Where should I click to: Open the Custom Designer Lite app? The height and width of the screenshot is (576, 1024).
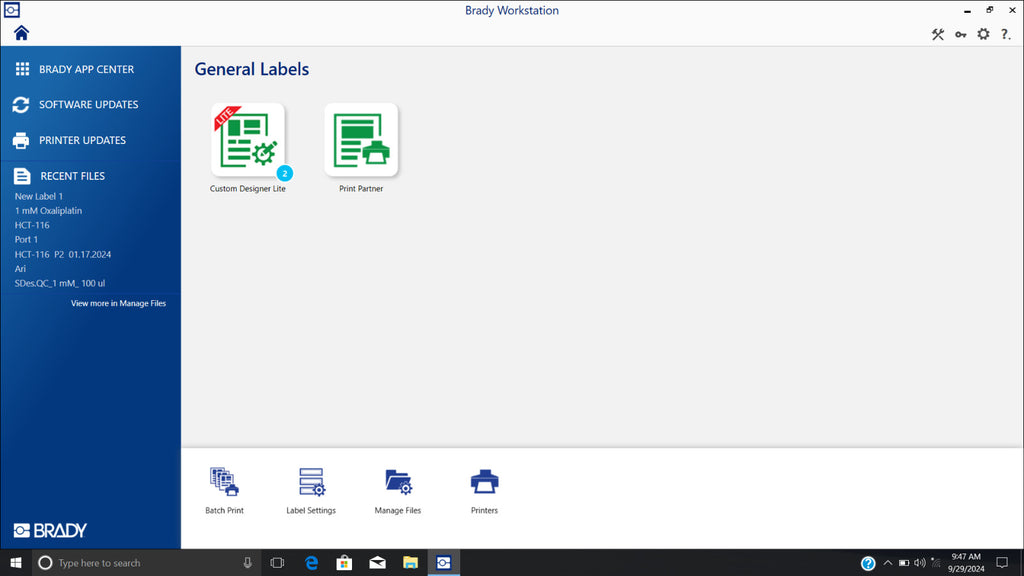click(x=248, y=140)
